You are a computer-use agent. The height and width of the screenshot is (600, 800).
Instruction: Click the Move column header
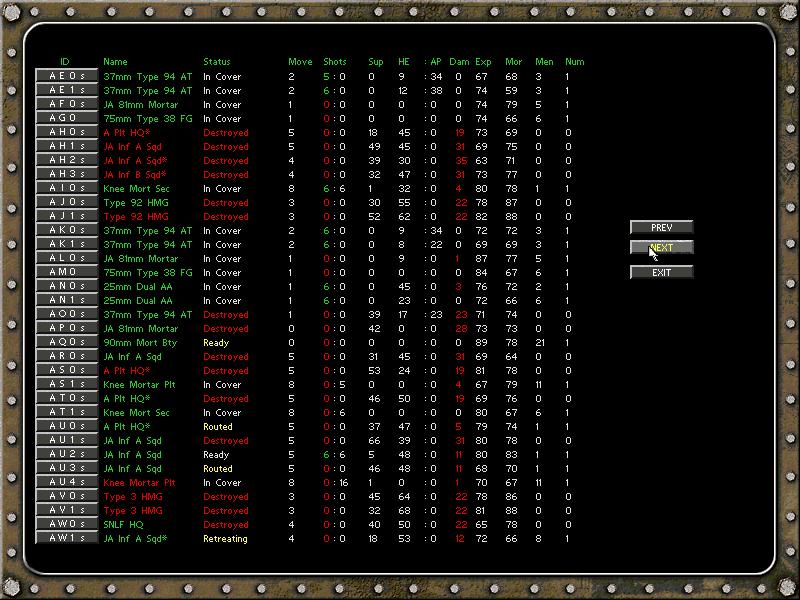pyautogui.click(x=300, y=62)
